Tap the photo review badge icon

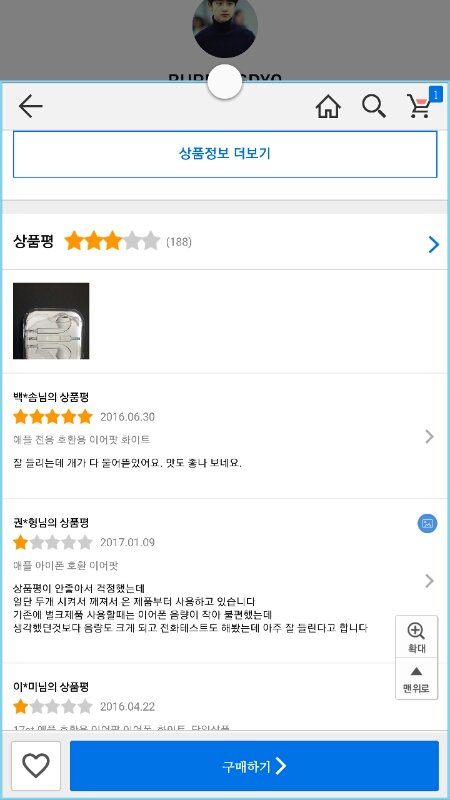click(428, 523)
